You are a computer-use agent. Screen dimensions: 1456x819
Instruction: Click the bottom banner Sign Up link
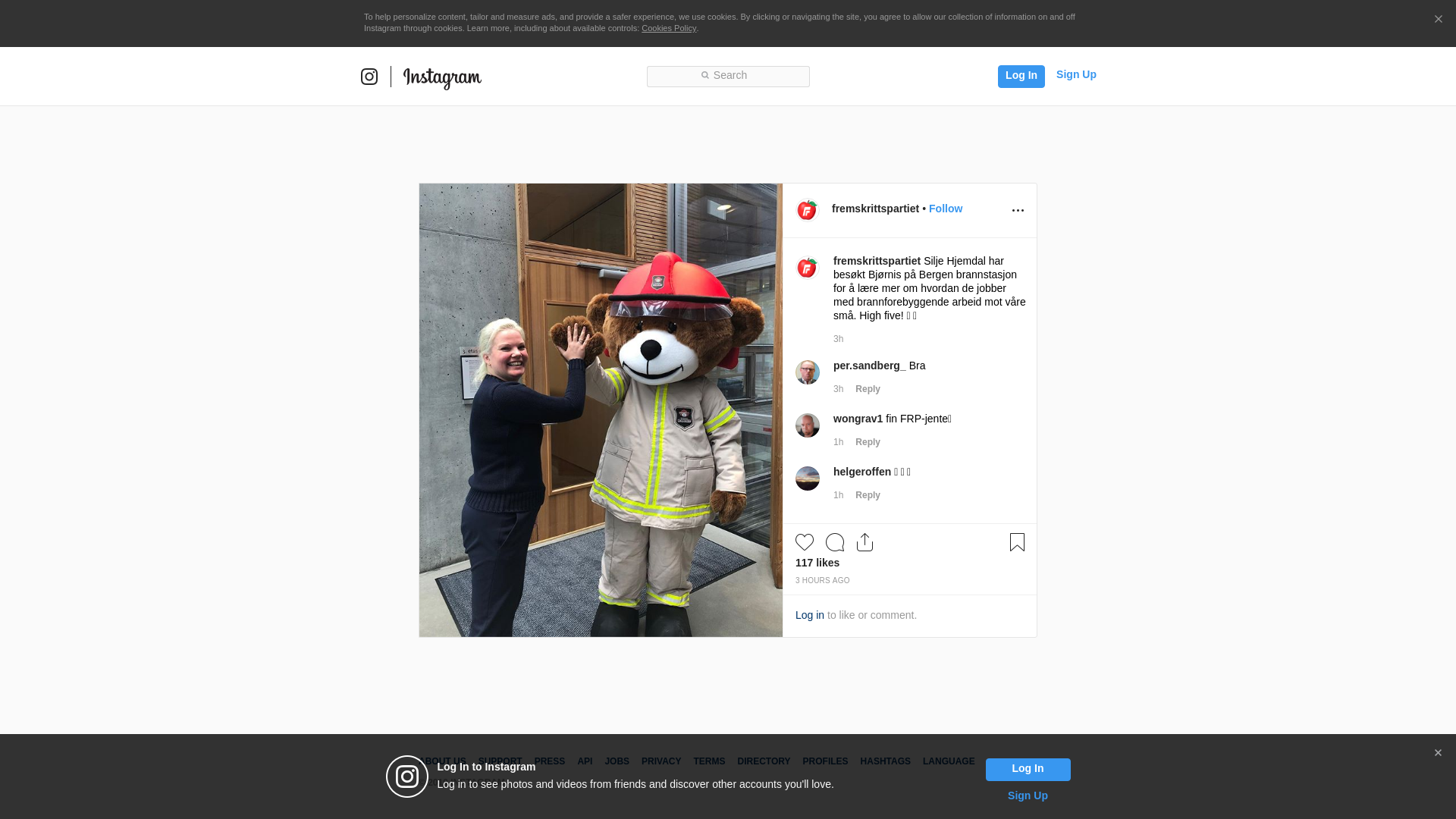(1028, 795)
